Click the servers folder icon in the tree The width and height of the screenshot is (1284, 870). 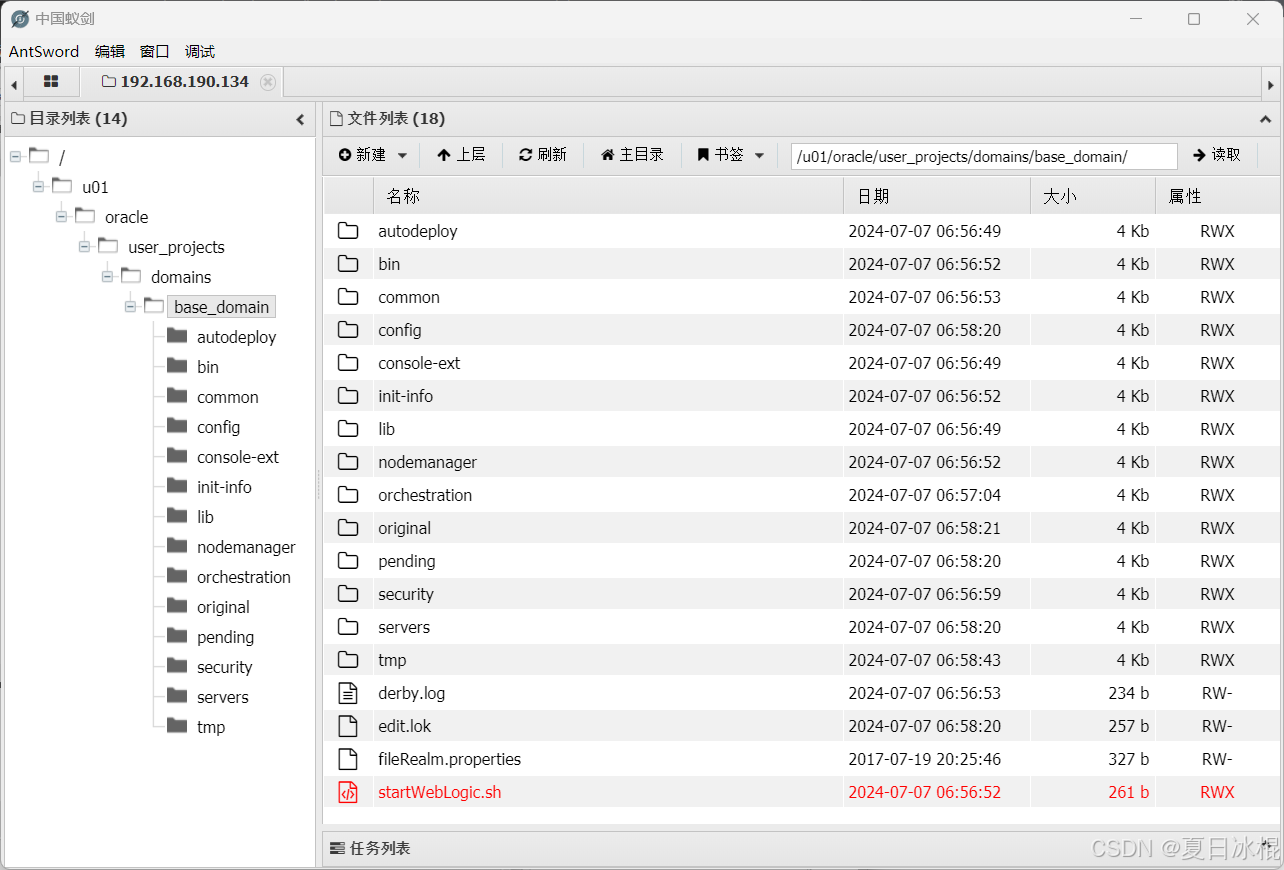(177, 696)
